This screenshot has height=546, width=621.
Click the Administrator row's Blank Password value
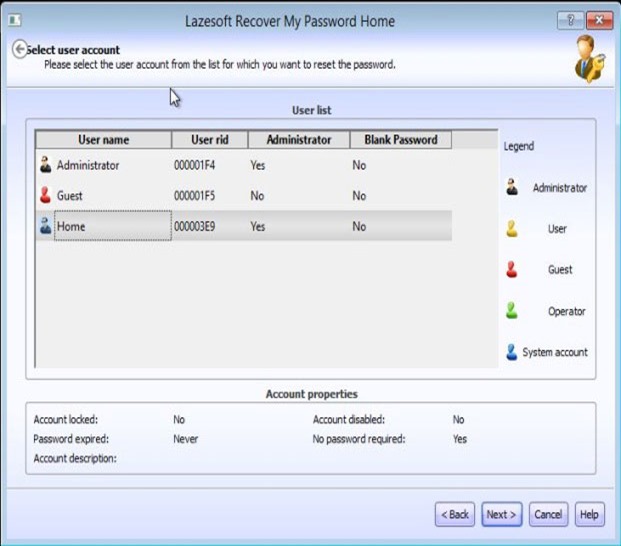359,165
